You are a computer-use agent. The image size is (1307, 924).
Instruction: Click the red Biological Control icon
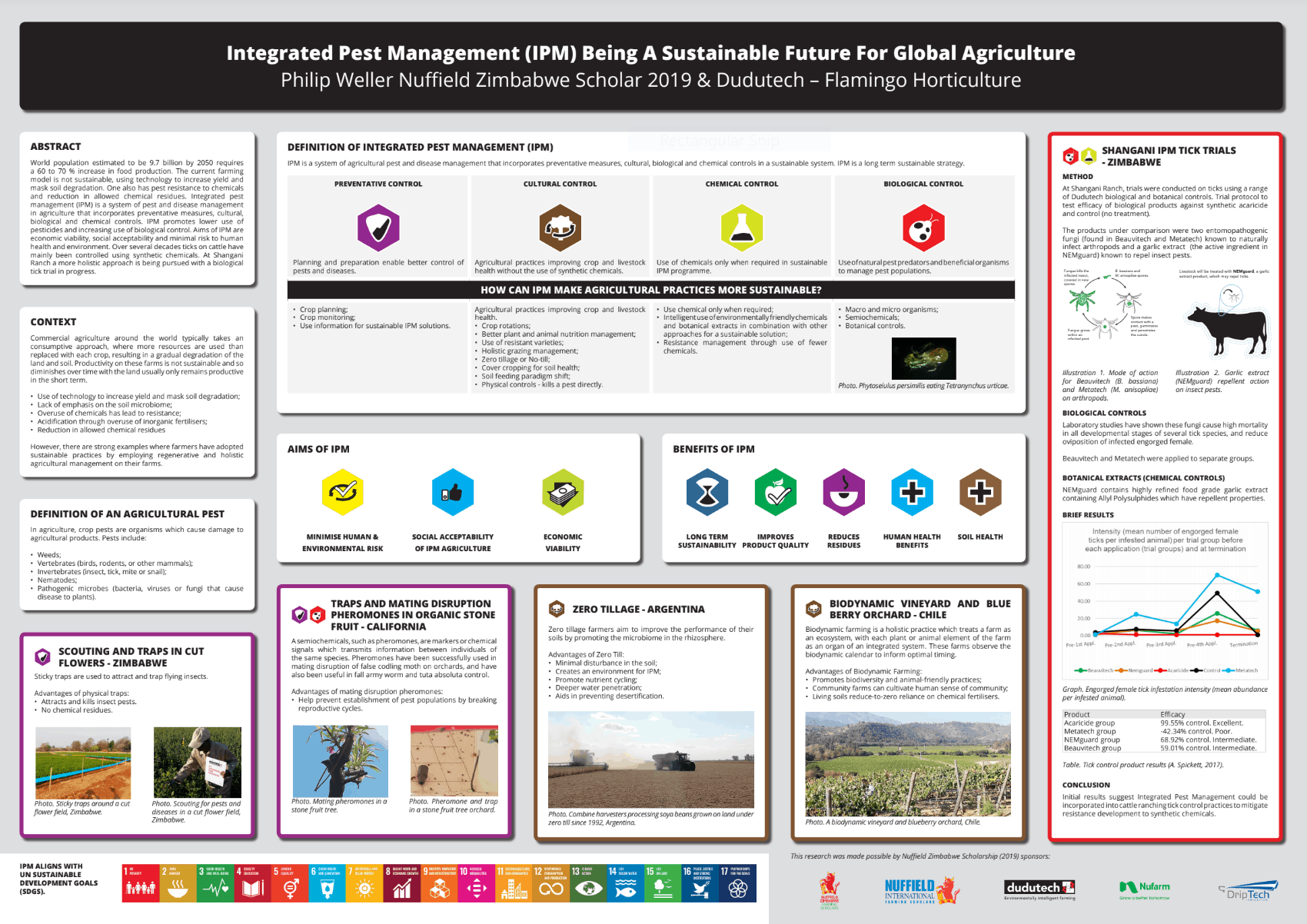923,228
